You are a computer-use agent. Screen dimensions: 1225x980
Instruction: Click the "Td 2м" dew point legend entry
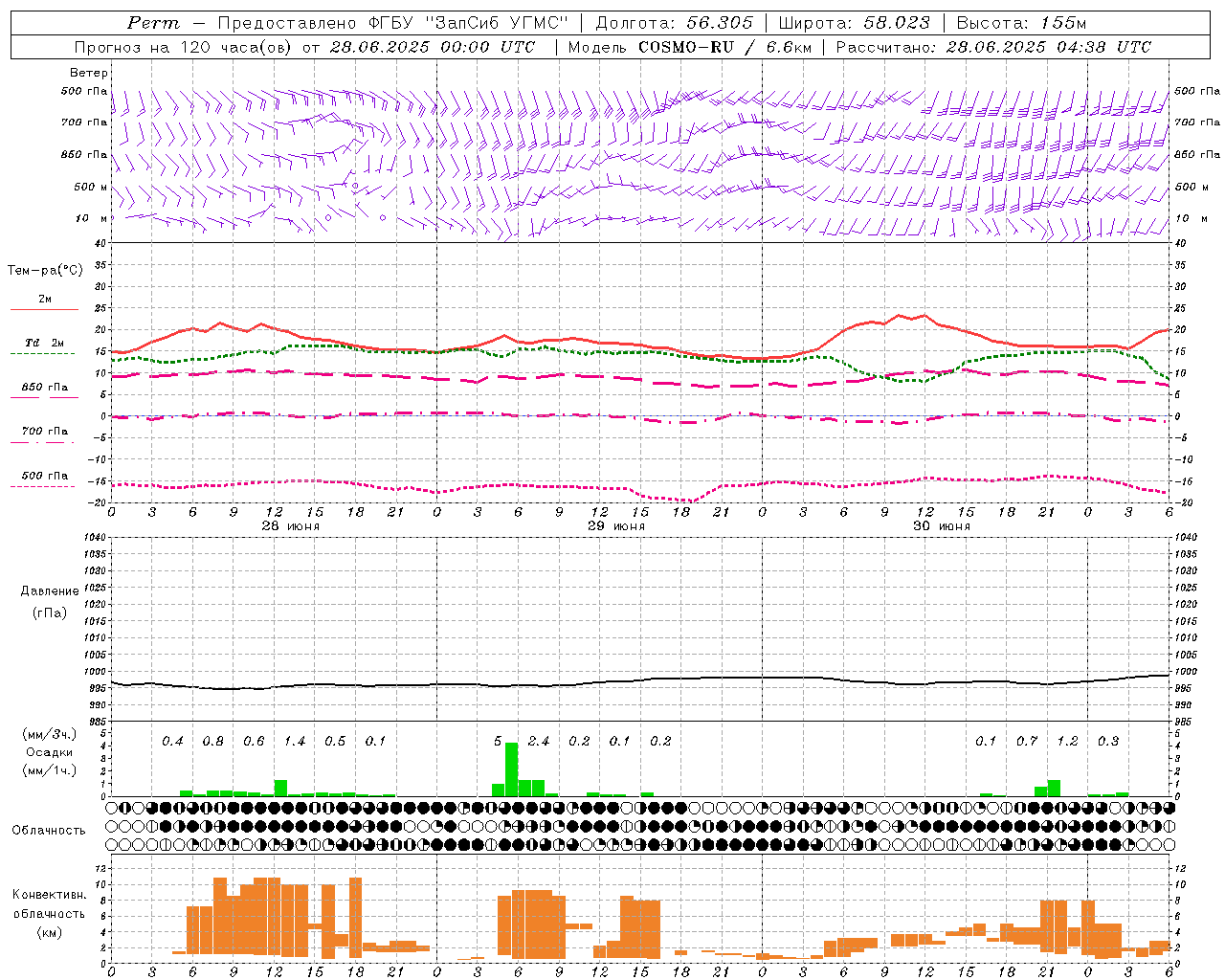[x=45, y=343]
